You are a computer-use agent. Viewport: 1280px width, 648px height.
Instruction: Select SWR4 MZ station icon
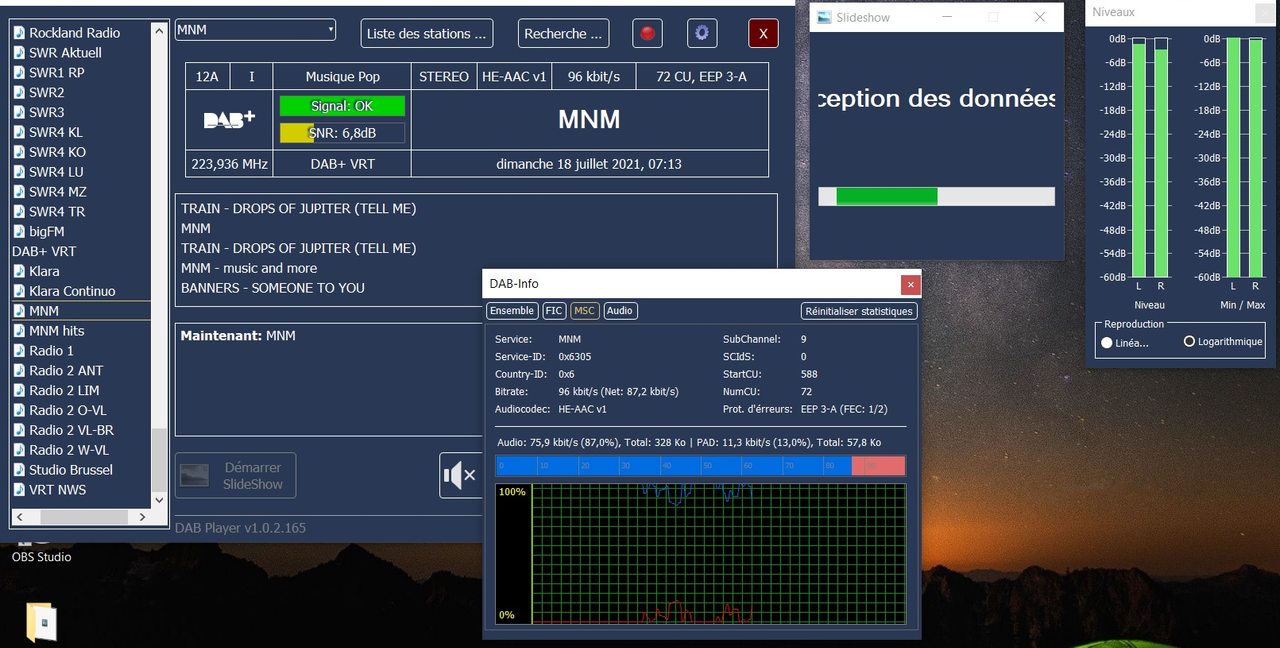pyautogui.click(x=19, y=192)
